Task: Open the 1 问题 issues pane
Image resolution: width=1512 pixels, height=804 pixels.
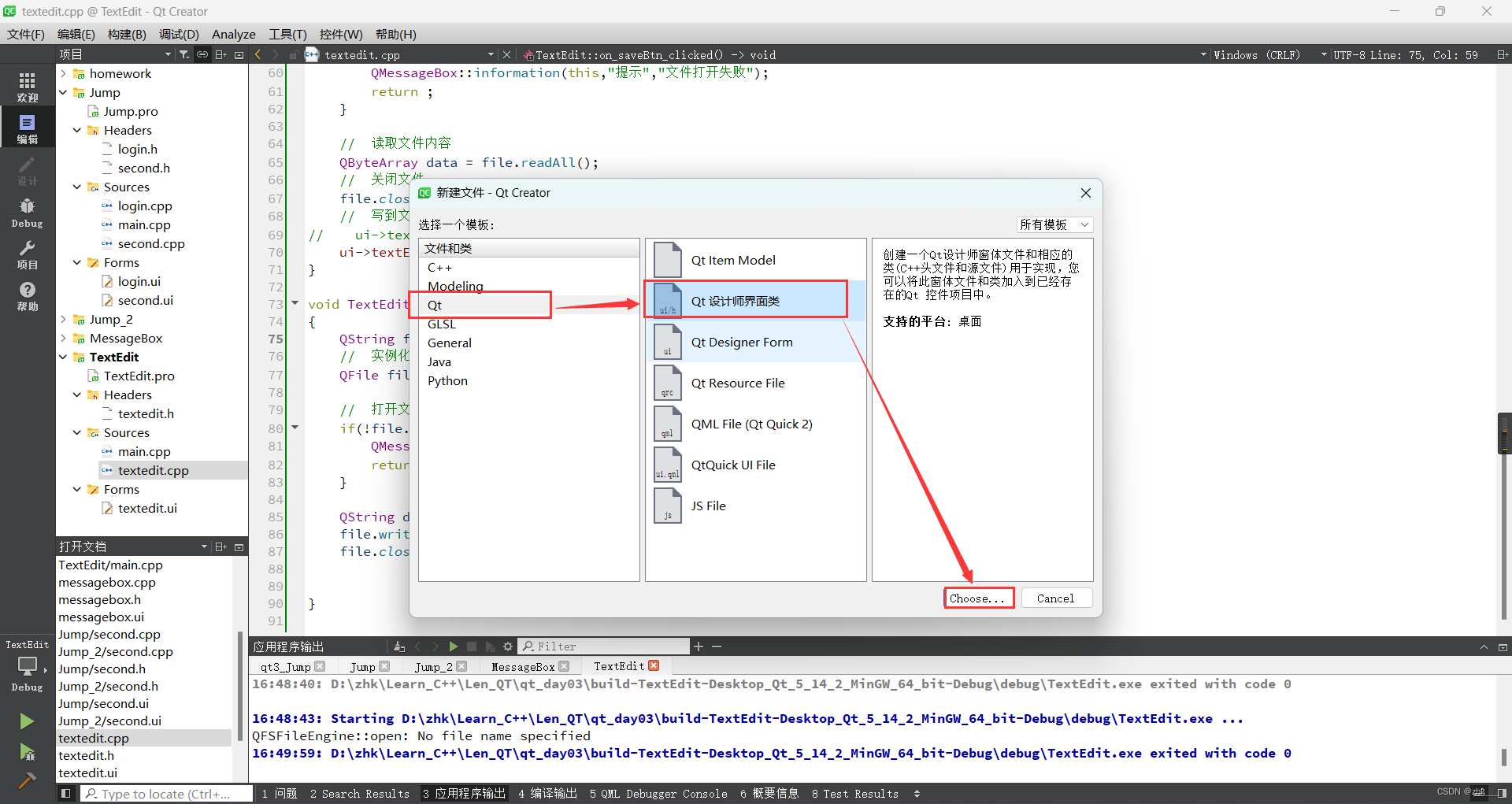Action: pos(280,794)
